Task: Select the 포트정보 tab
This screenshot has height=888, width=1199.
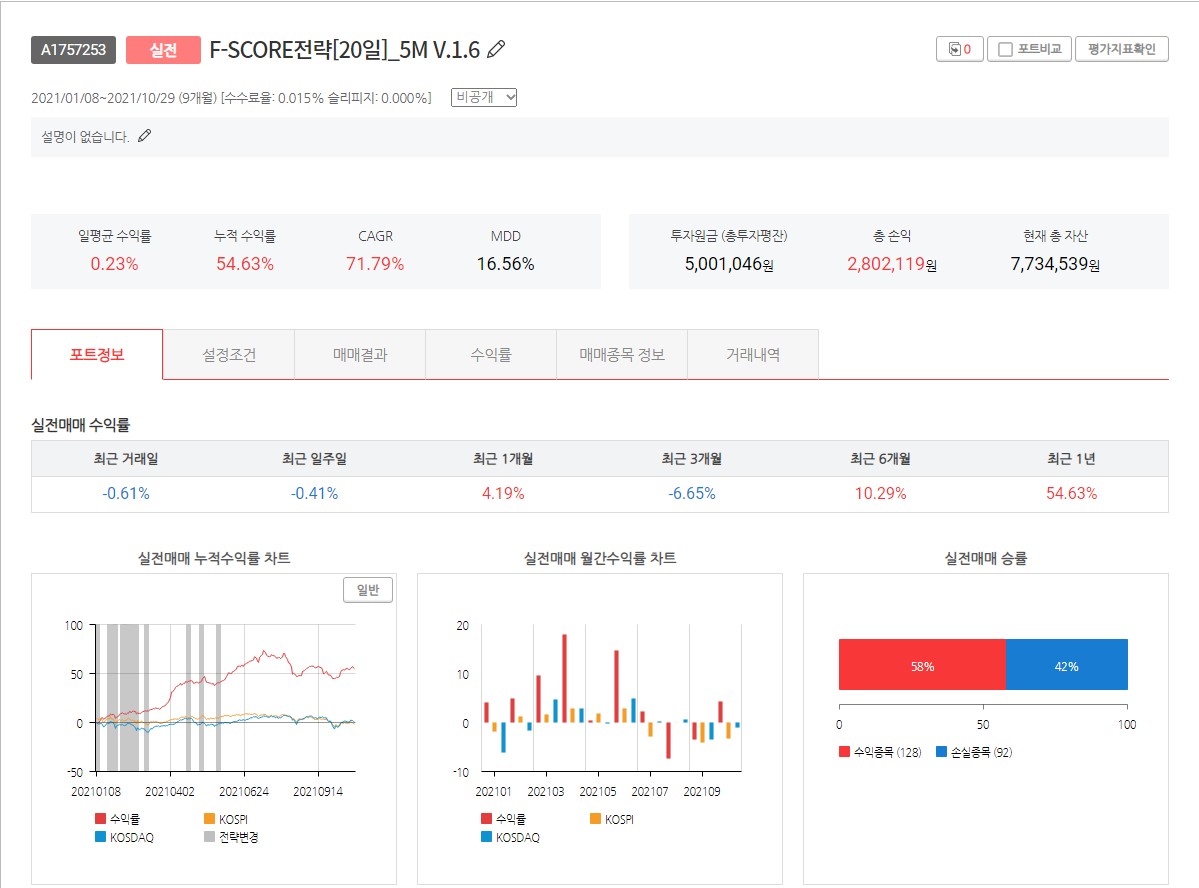Action: click(97, 354)
